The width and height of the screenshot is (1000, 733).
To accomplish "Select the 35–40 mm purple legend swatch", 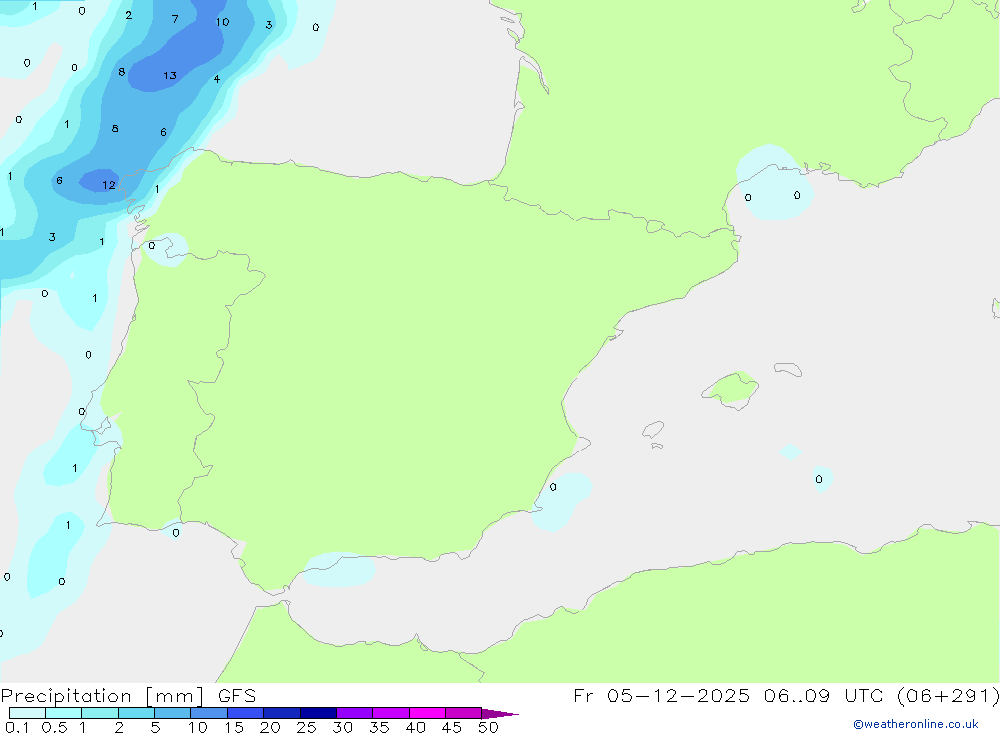I will tap(391, 713).
